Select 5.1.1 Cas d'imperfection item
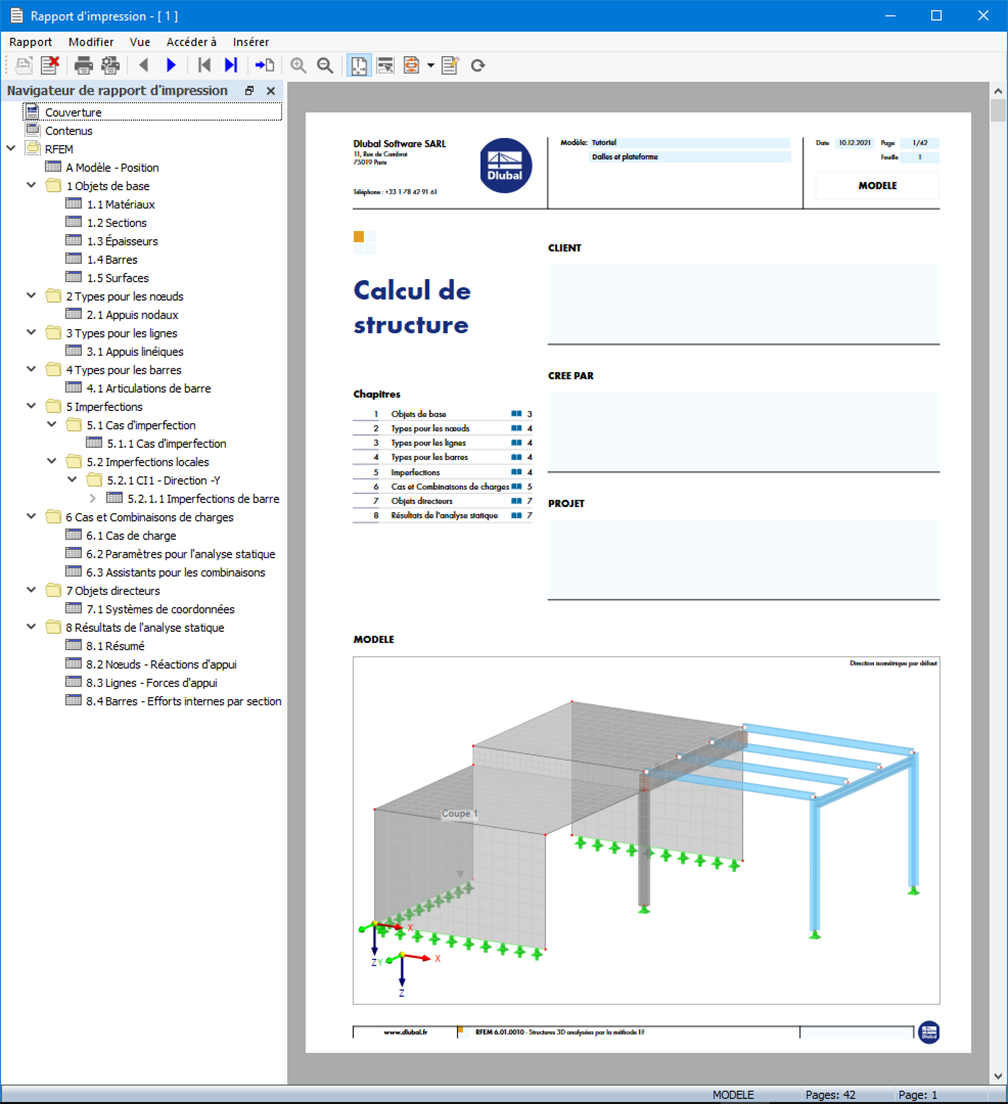The height and width of the screenshot is (1104, 1008). (167, 444)
